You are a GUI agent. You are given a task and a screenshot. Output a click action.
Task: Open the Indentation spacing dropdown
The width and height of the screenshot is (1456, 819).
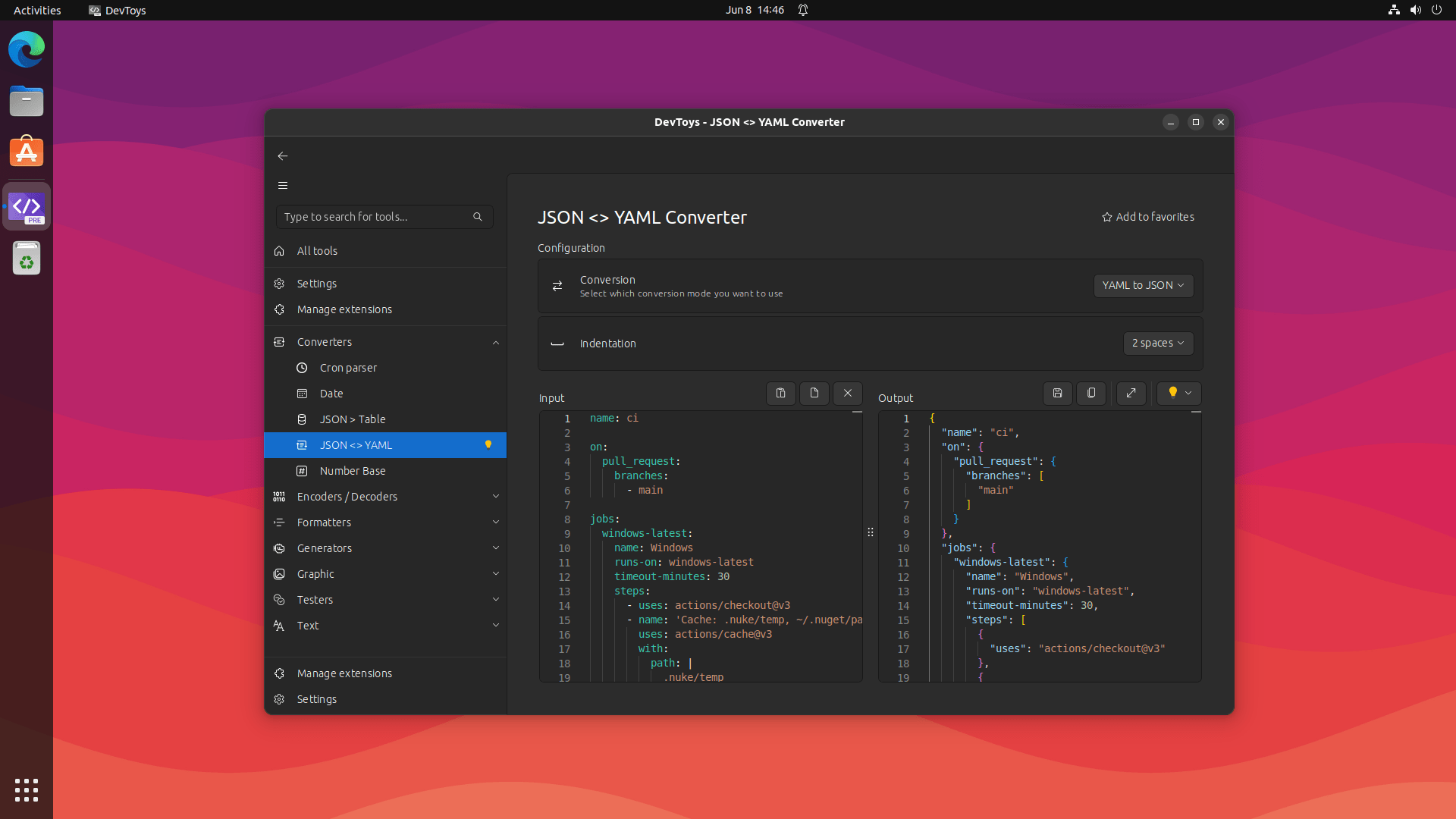tap(1158, 344)
